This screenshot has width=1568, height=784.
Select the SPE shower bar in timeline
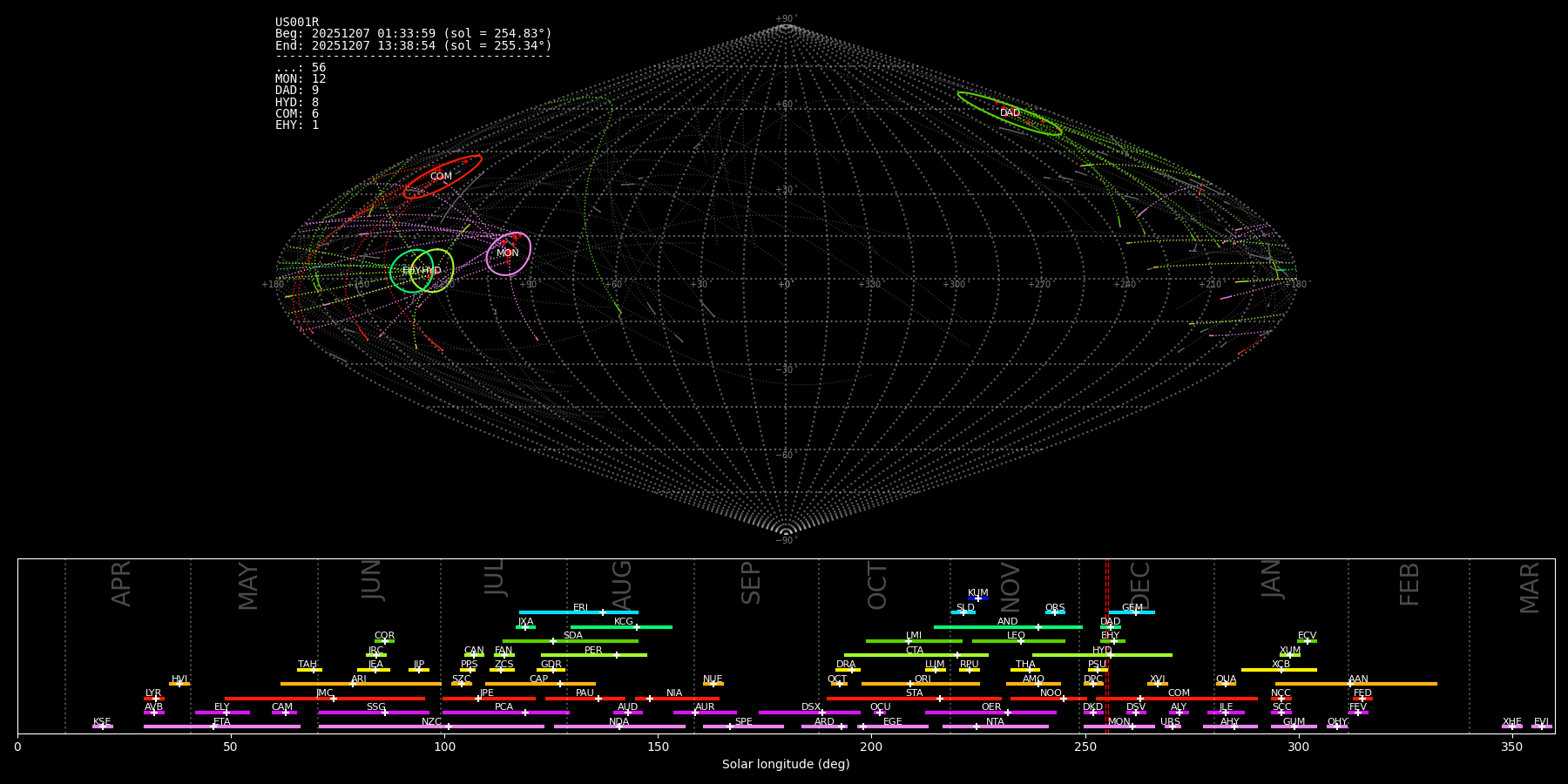(743, 727)
